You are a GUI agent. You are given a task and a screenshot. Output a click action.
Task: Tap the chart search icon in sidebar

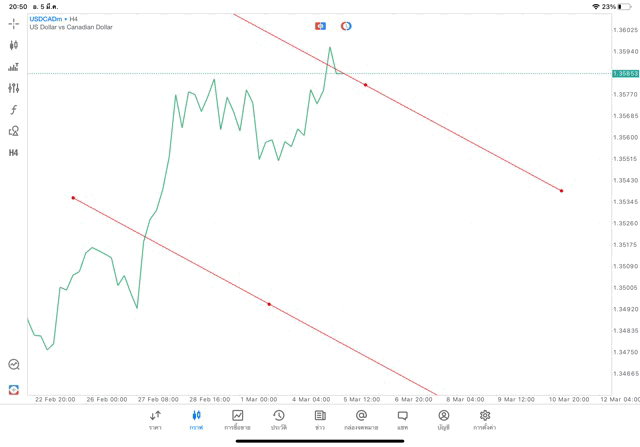(14, 365)
